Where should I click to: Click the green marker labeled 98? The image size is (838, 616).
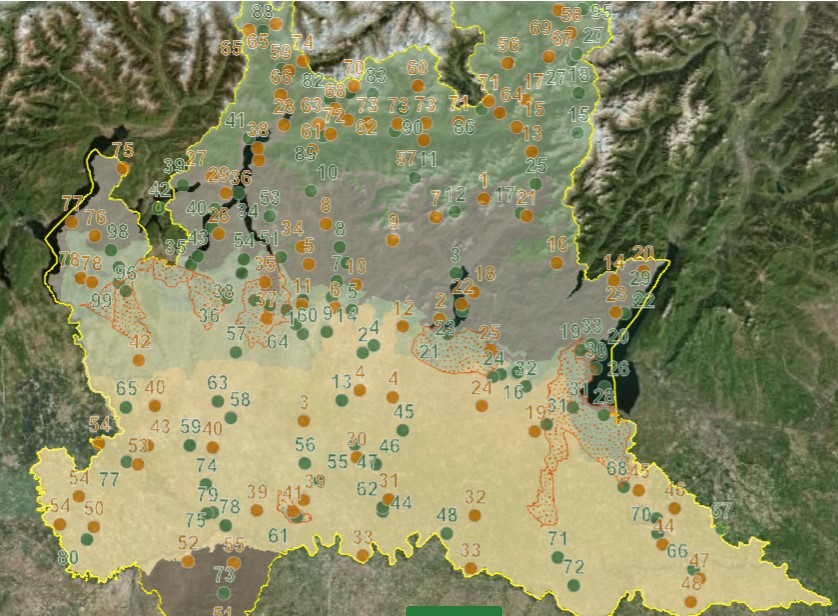(x=111, y=249)
